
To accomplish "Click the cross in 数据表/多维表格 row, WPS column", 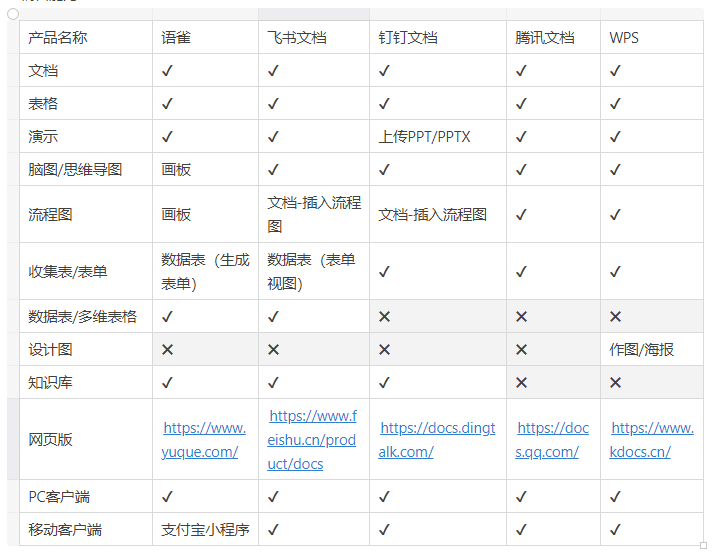I will (616, 316).
